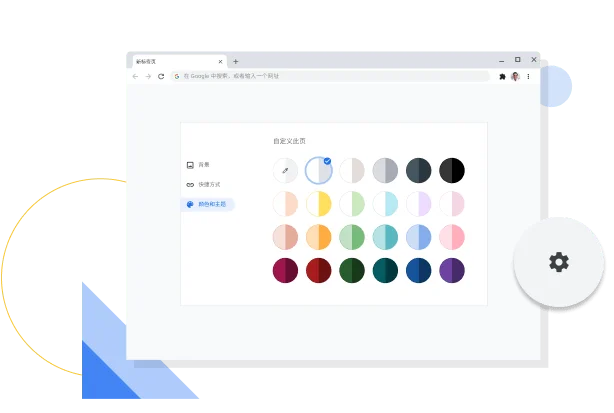Click the browser forward arrow
Screen dimensions: 614x413
[x=148, y=76]
